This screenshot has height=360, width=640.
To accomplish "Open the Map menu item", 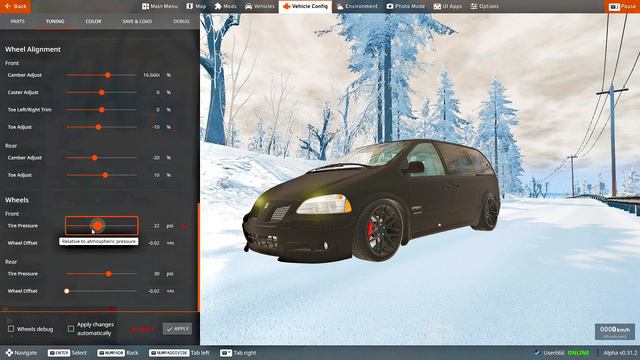I will tap(196, 6).
